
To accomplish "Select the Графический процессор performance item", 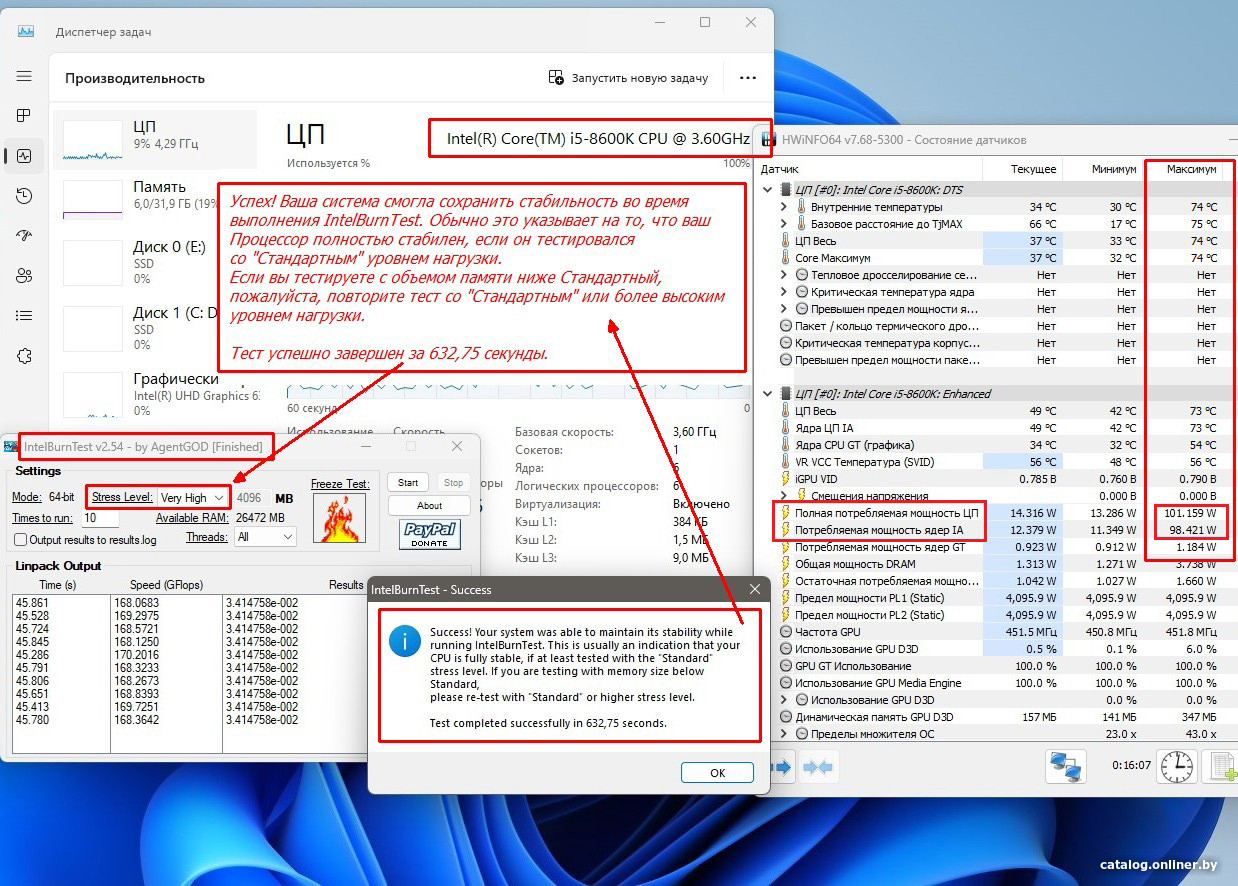I will (155, 393).
